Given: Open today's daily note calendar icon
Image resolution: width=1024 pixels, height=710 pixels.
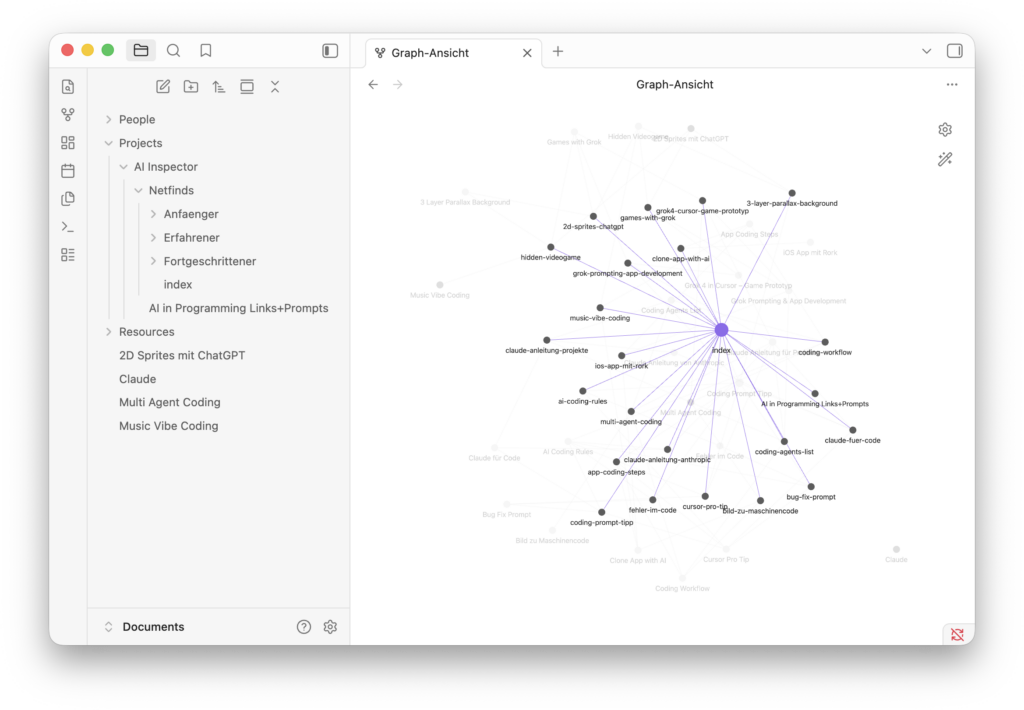Looking at the screenshot, I should tap(68, 171).
